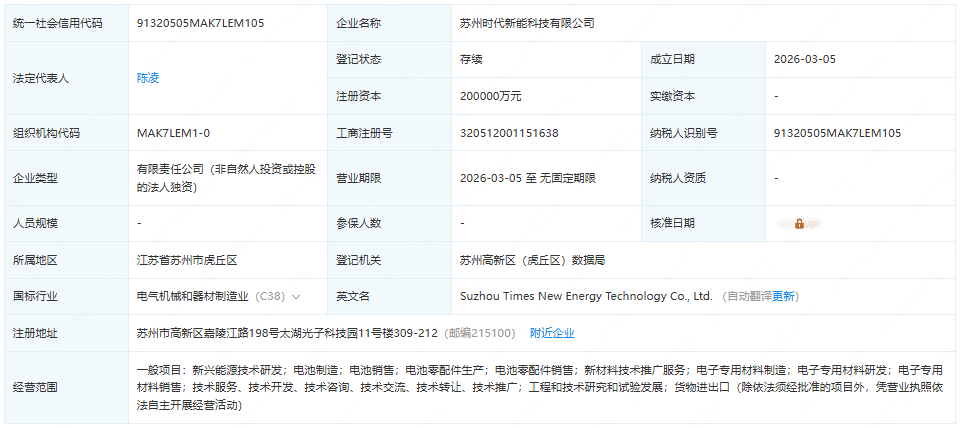Click the 企业名称 label cell
Viewport: 960px width, 428px height.
(389, 23)
